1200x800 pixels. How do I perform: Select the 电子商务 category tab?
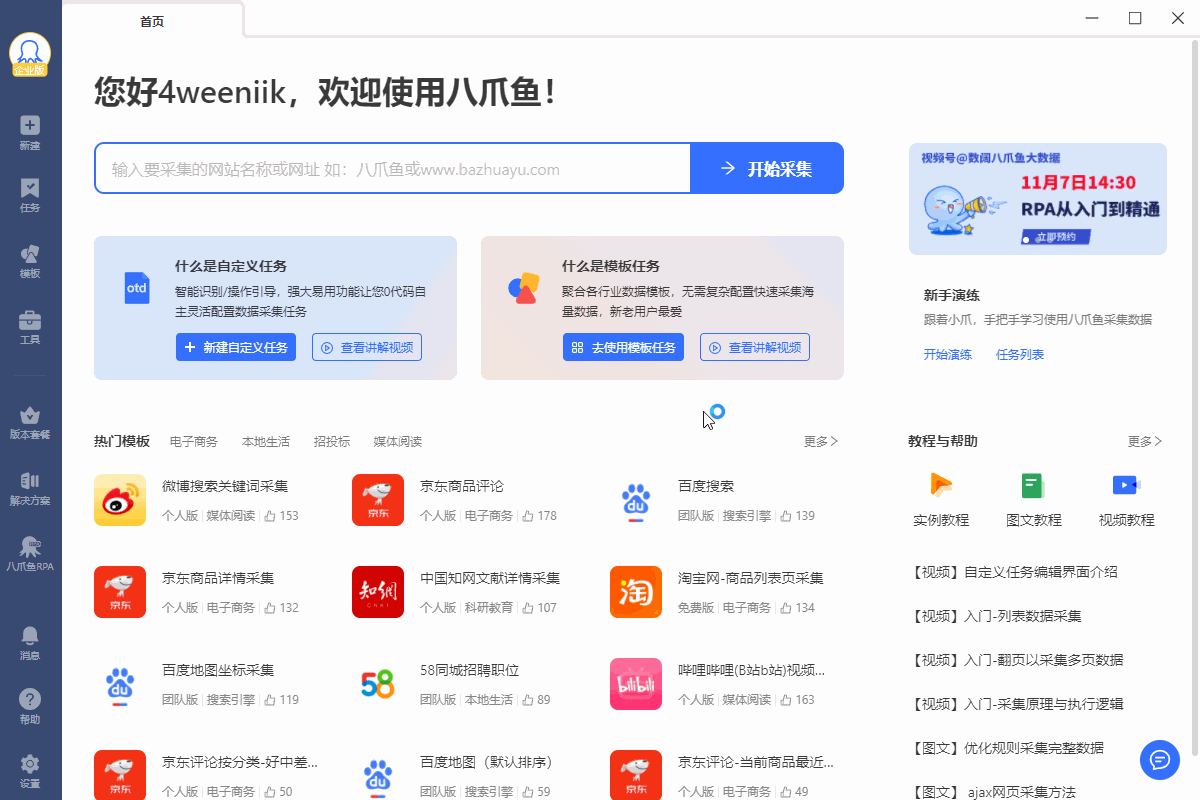coord(194,441)
